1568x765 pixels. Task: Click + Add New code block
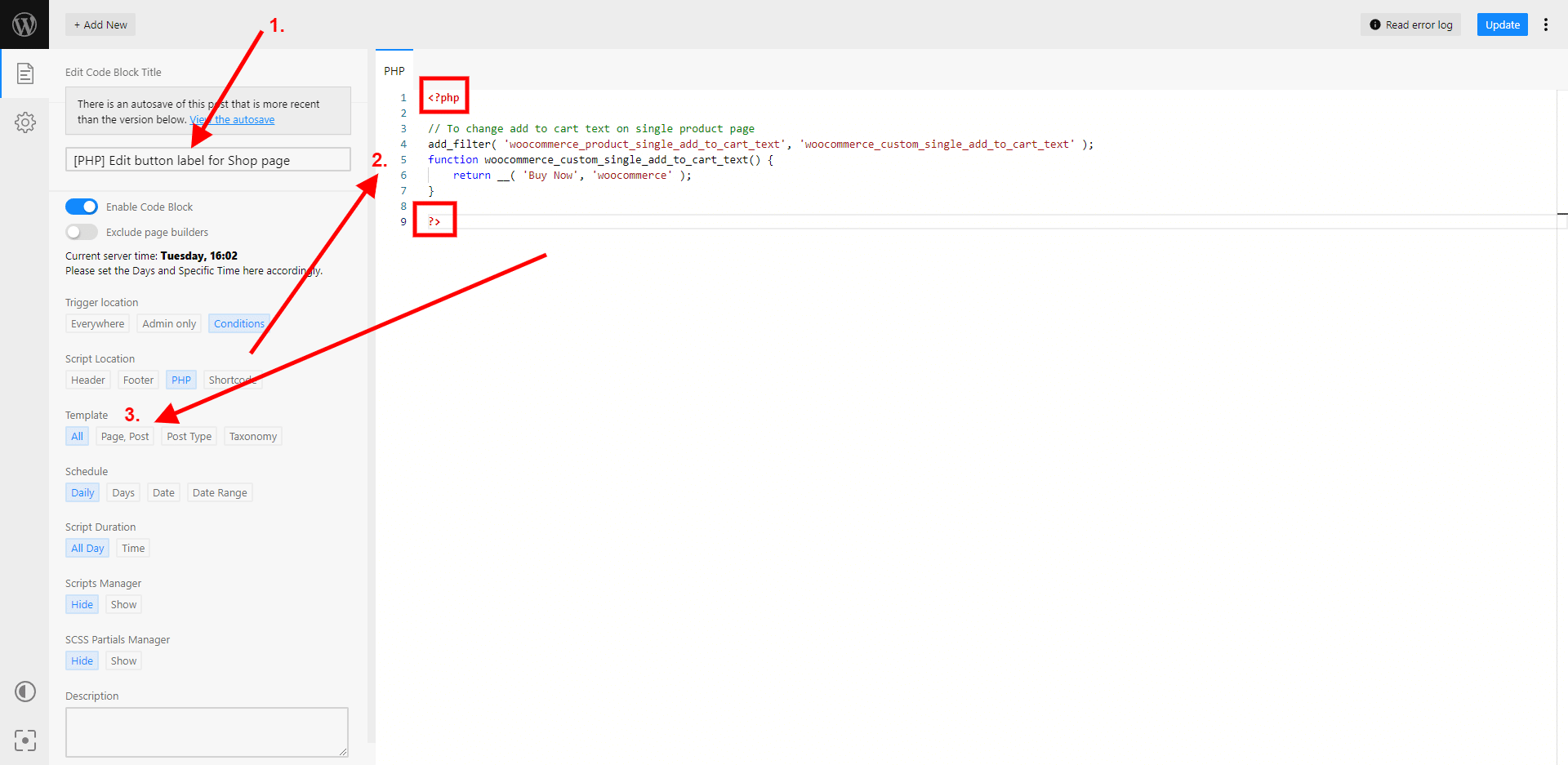point(100,24)
